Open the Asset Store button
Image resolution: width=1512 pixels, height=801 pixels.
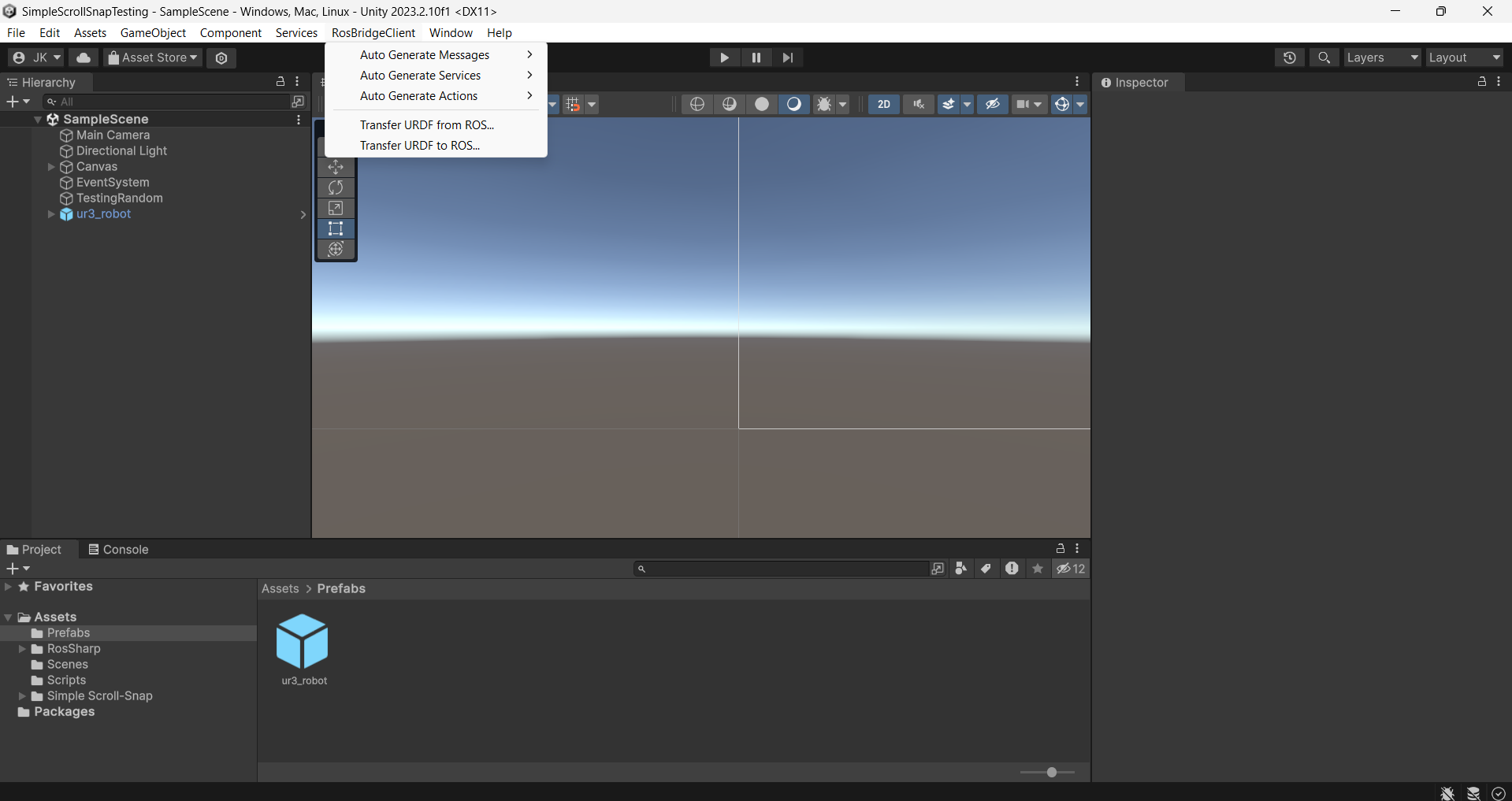click(153, 57)
